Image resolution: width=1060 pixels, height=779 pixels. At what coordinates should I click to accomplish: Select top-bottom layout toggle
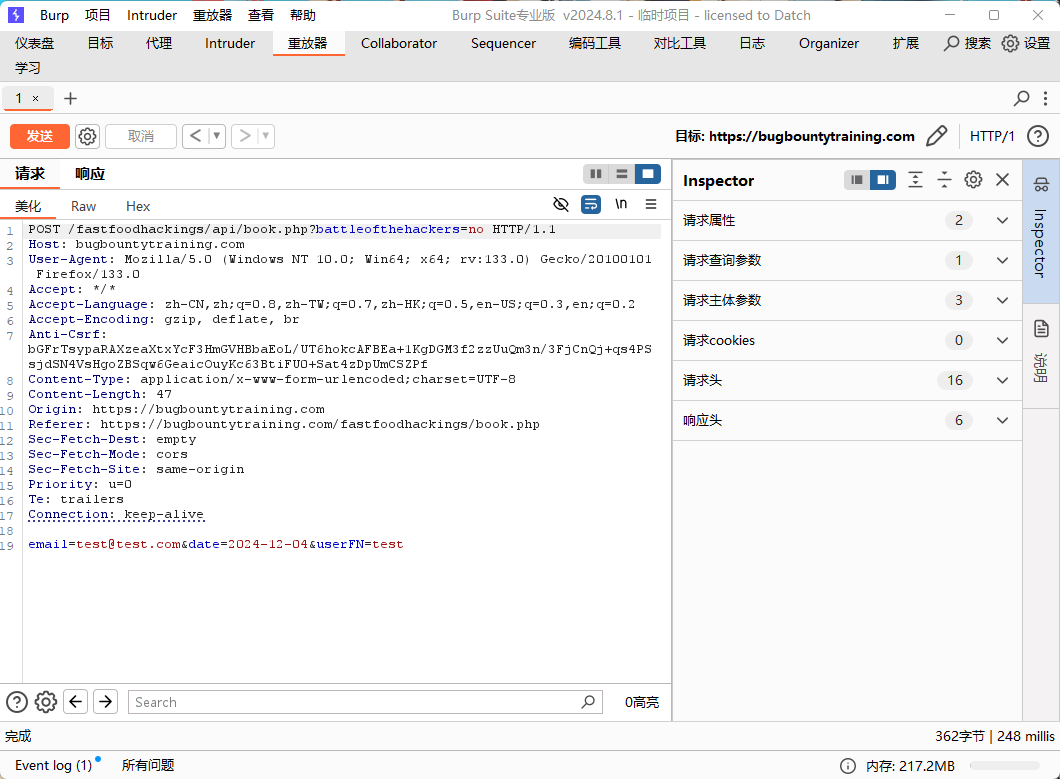621,174
